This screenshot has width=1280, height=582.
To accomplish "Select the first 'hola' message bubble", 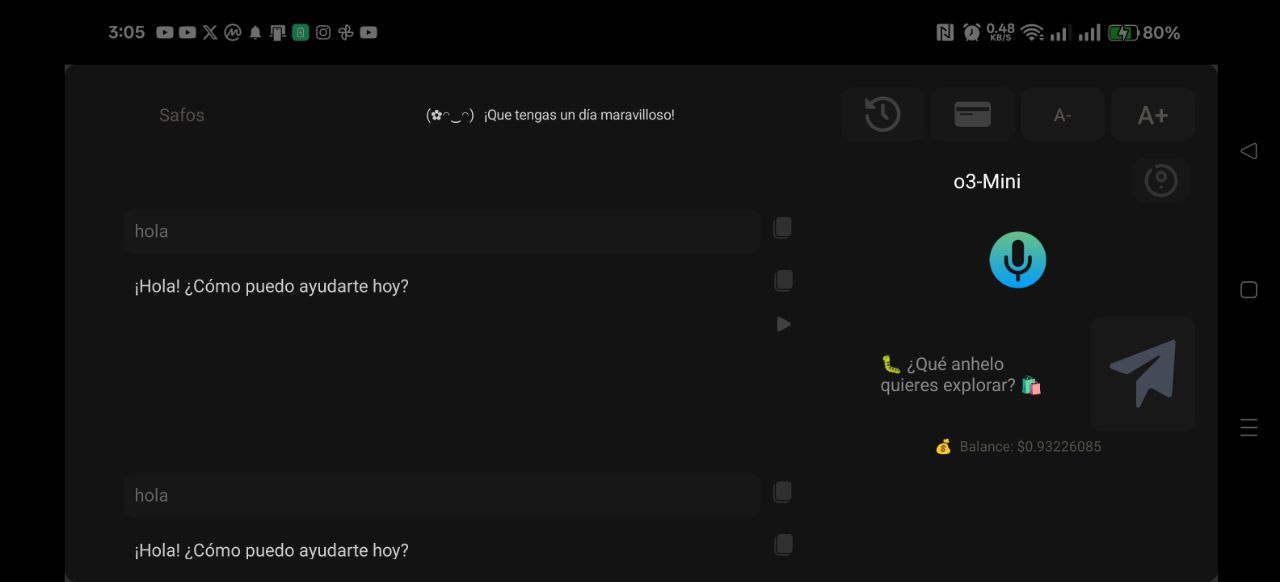I will click(442, 231).
